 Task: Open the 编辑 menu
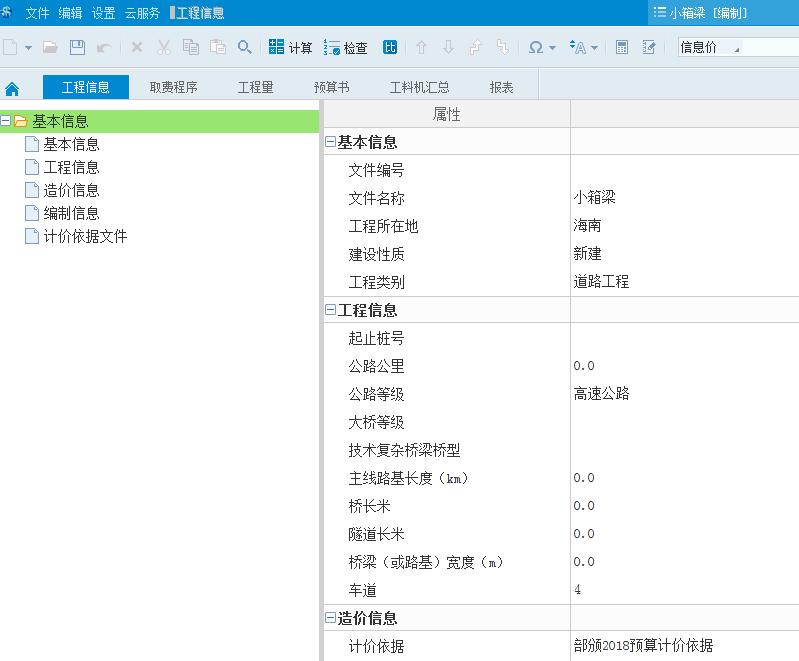(x=70, y=13)
